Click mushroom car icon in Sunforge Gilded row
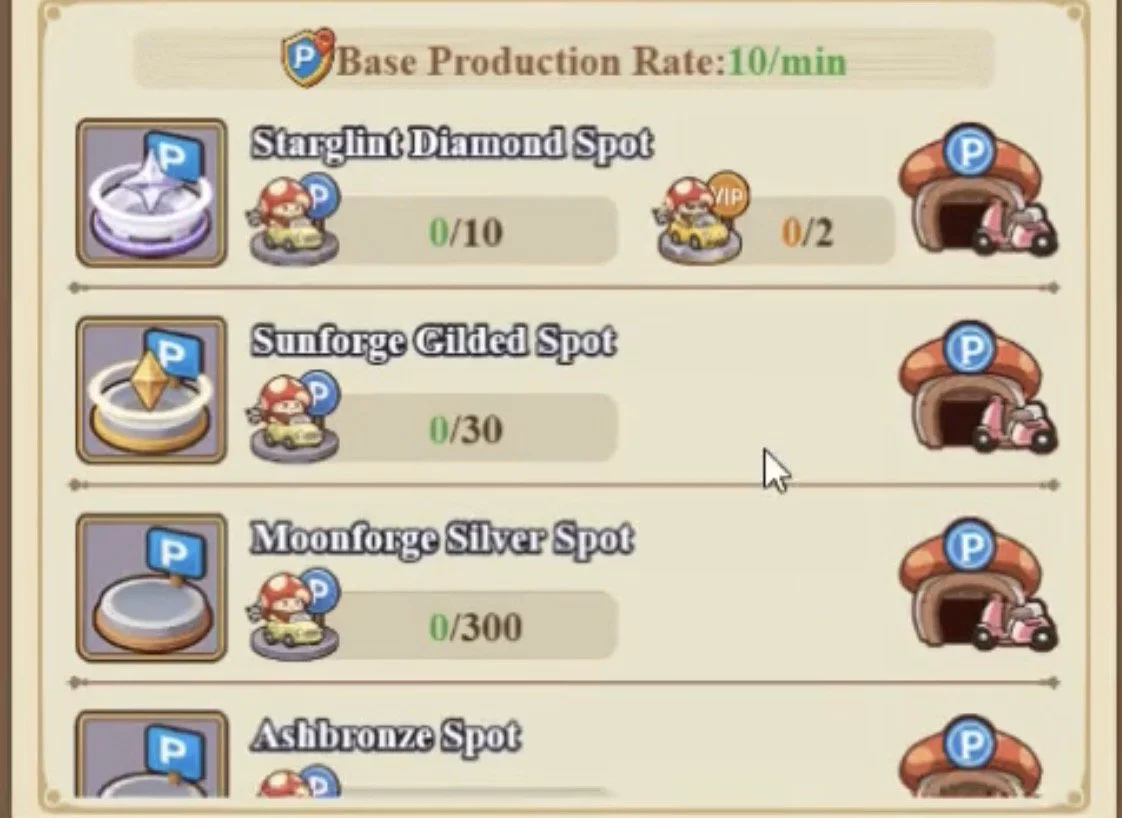 coord(295,417)
